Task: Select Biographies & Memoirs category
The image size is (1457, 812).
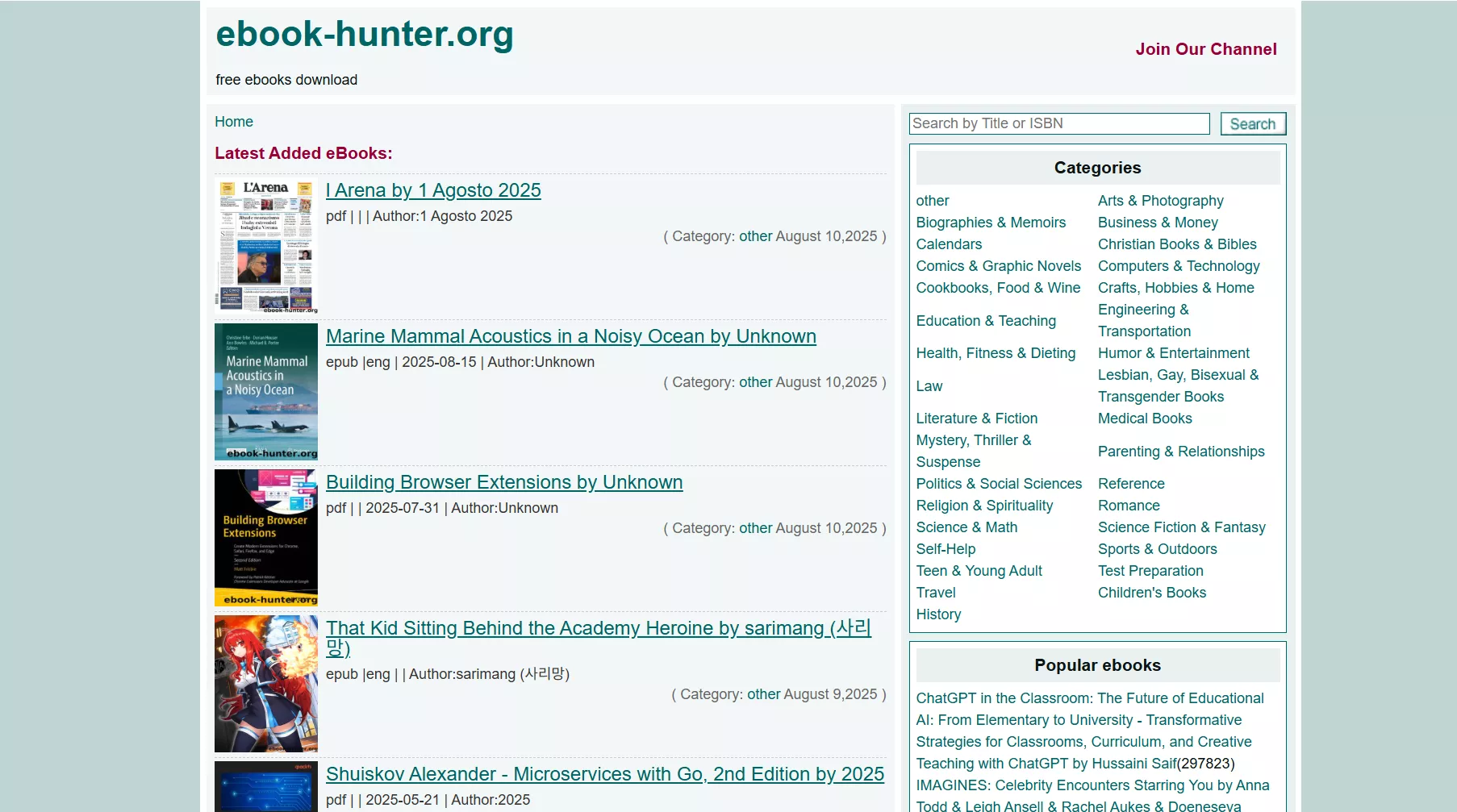Action: (x=991, y=223)
